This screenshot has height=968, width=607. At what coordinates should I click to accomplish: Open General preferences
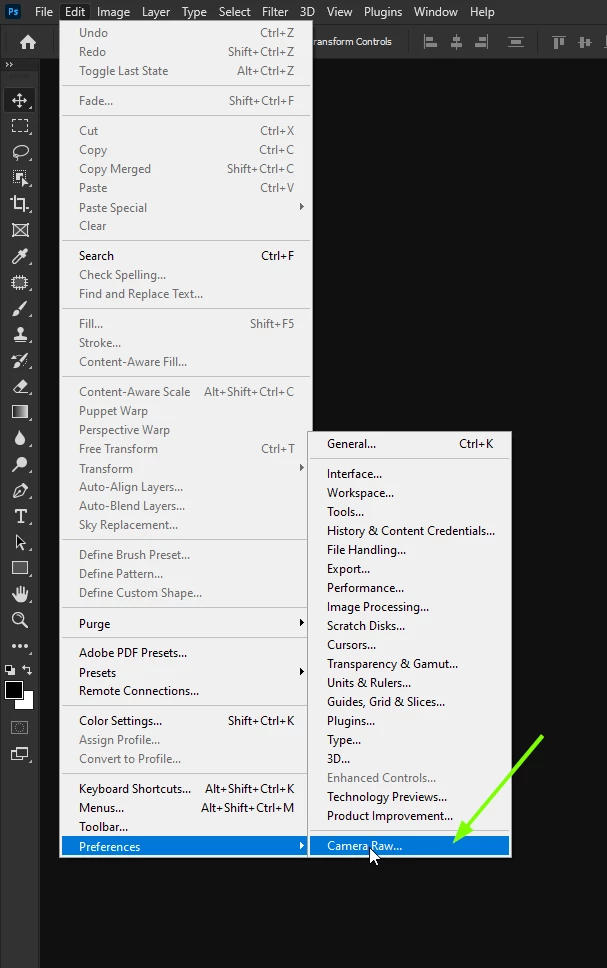[x=409, y=444]
